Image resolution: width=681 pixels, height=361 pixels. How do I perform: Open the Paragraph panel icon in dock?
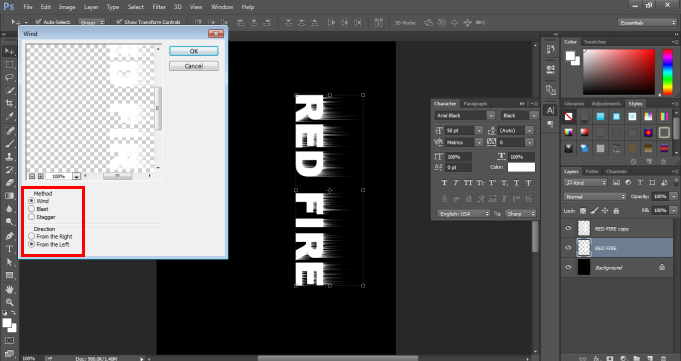(x=550, y=124)
